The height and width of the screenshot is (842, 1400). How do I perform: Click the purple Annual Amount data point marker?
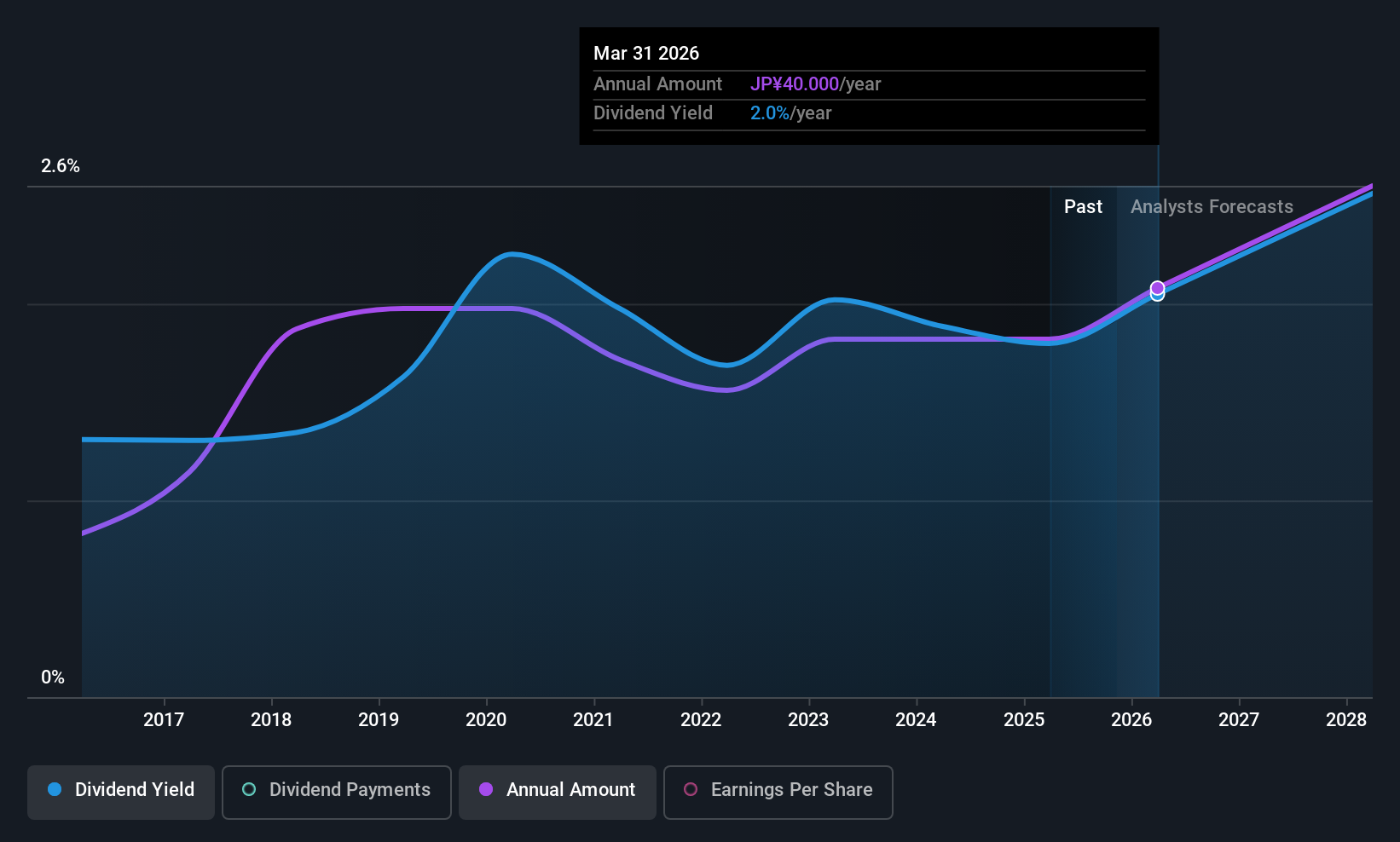(x=1157, y=288)
